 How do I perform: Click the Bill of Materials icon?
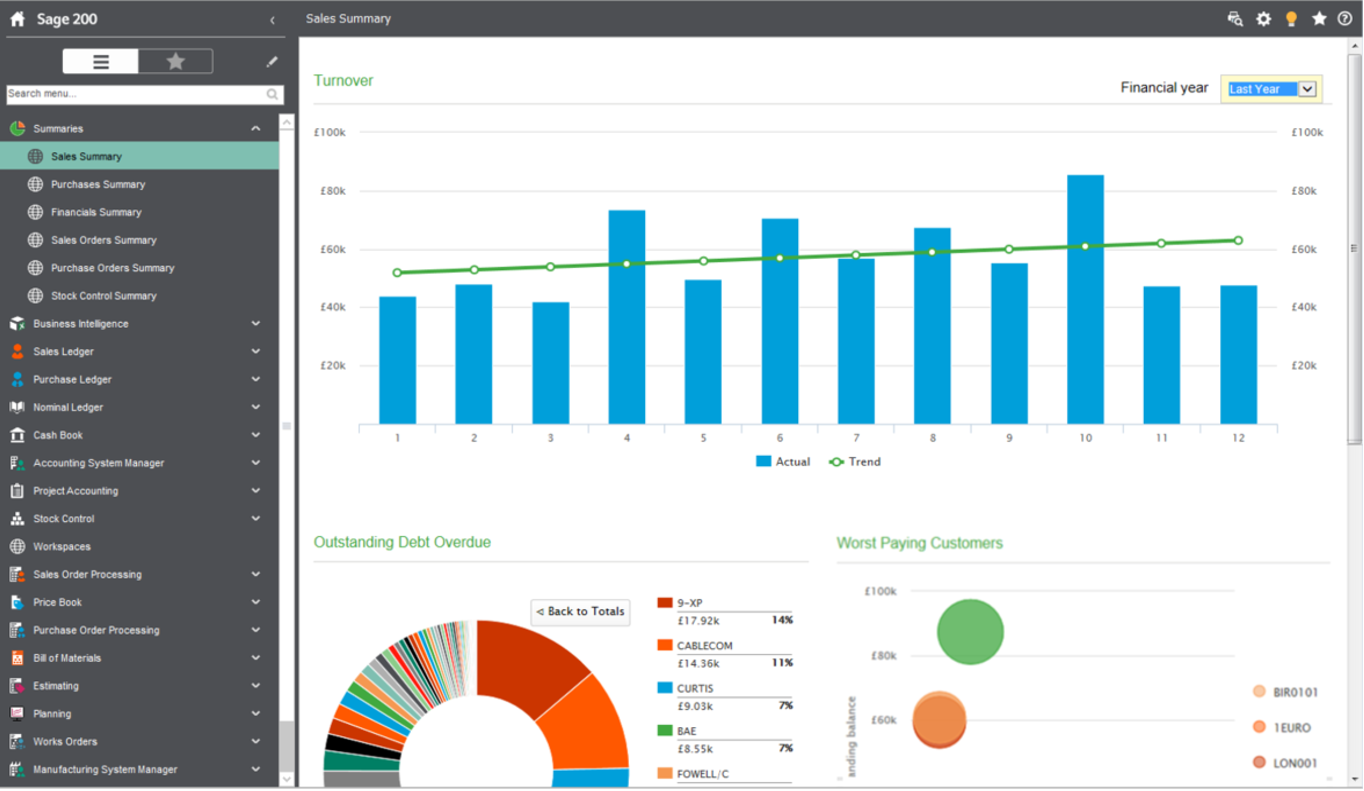tap(17, 658)
